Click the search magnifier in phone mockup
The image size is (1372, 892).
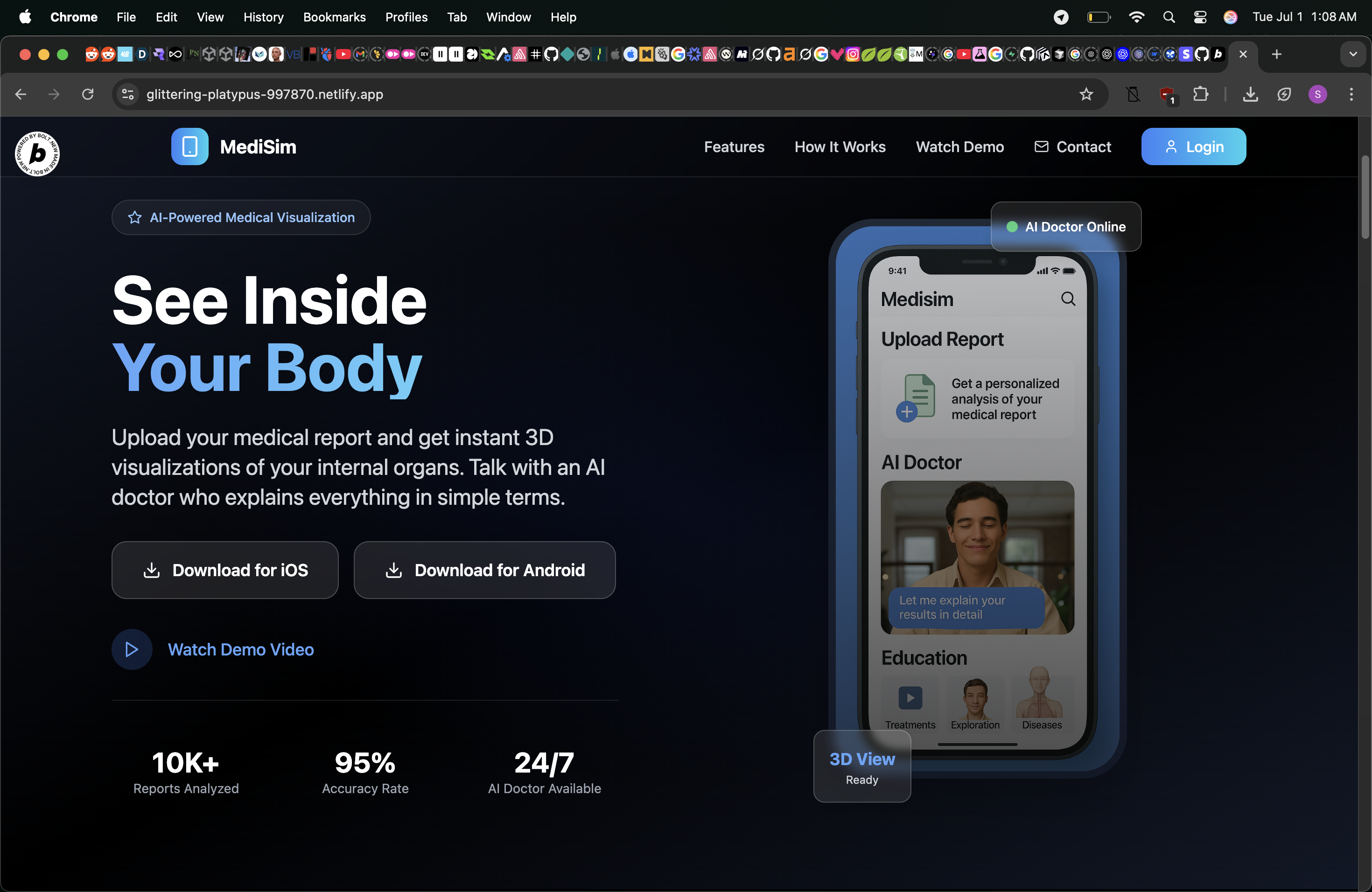pyautogui.click(x=1068, y=299)
